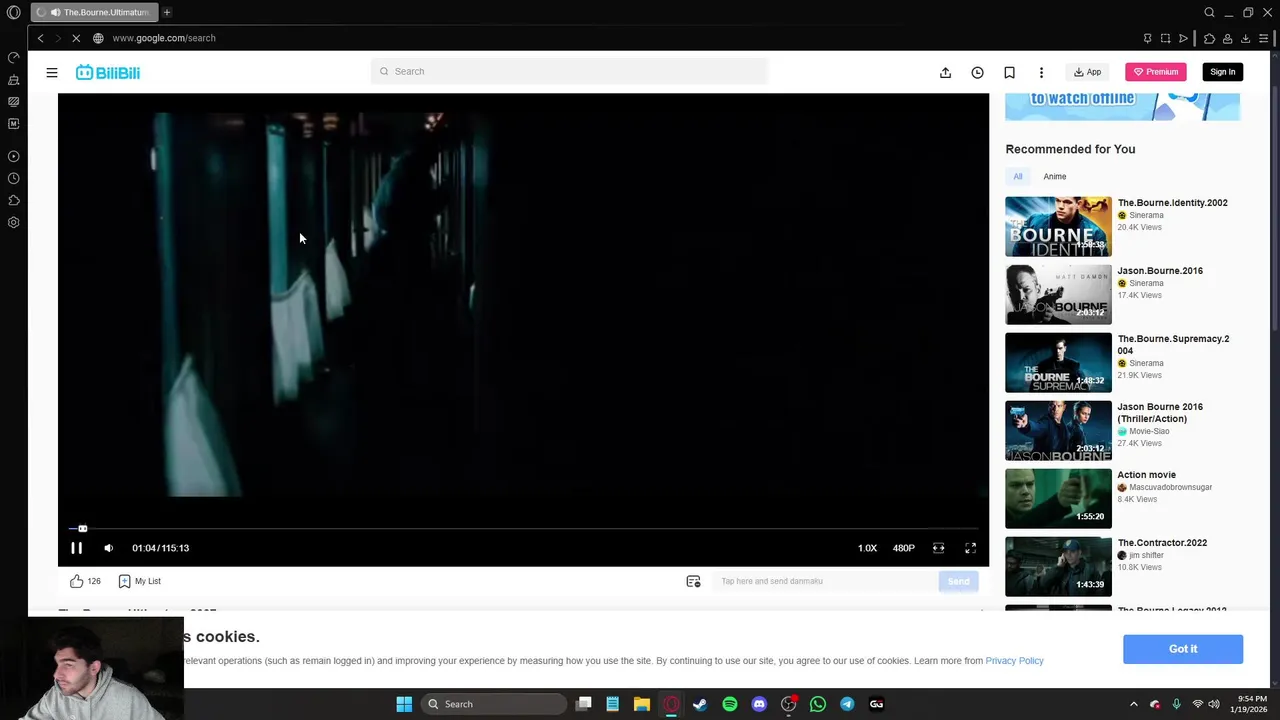Open browser profile account icon
Screen dimensions: 1280x720
[1227, 38]
